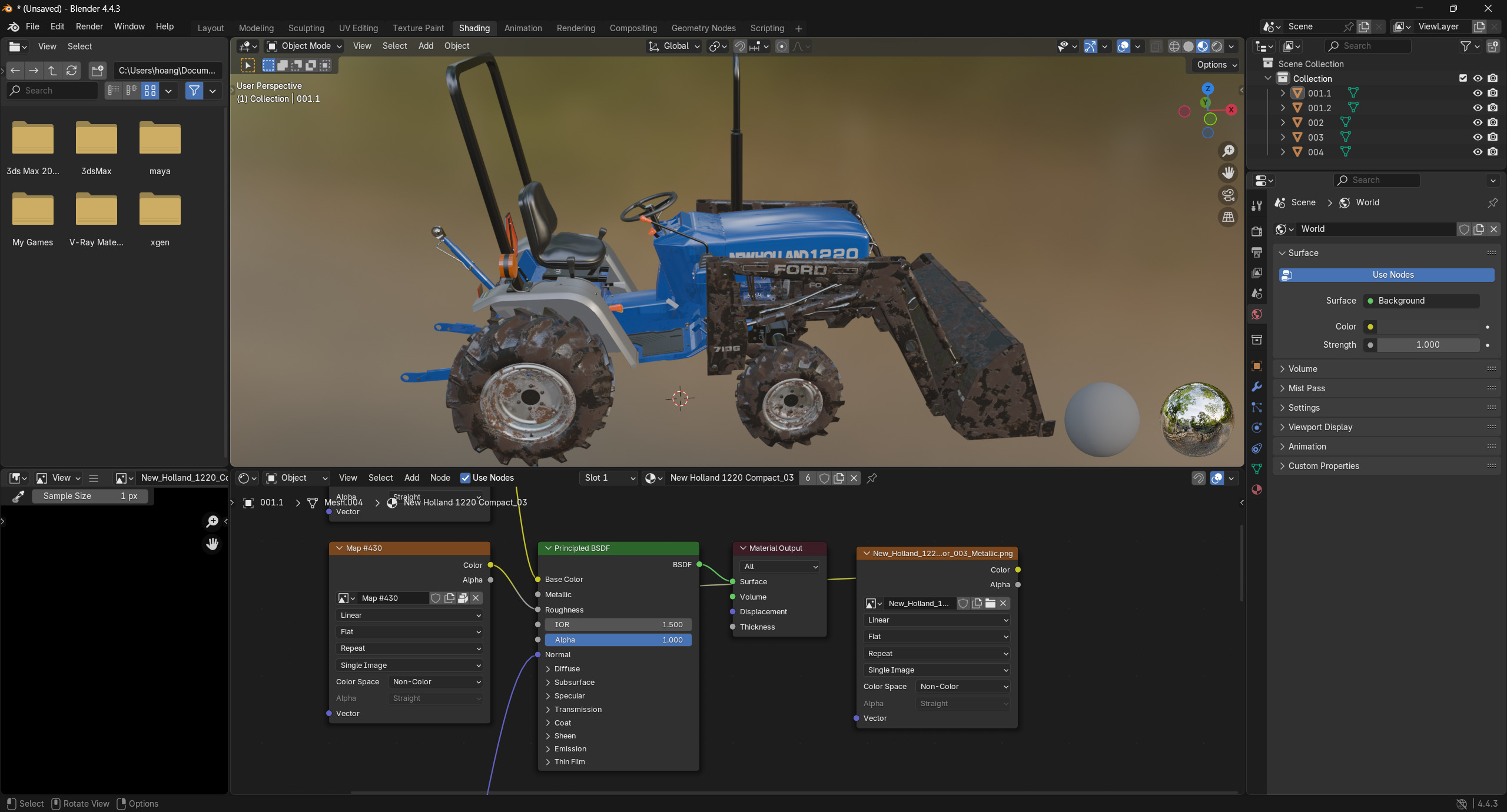Viewport: 1507px width, 812px height.
Task: Open image folder icon on Metallic node
Action: (990, 603)
